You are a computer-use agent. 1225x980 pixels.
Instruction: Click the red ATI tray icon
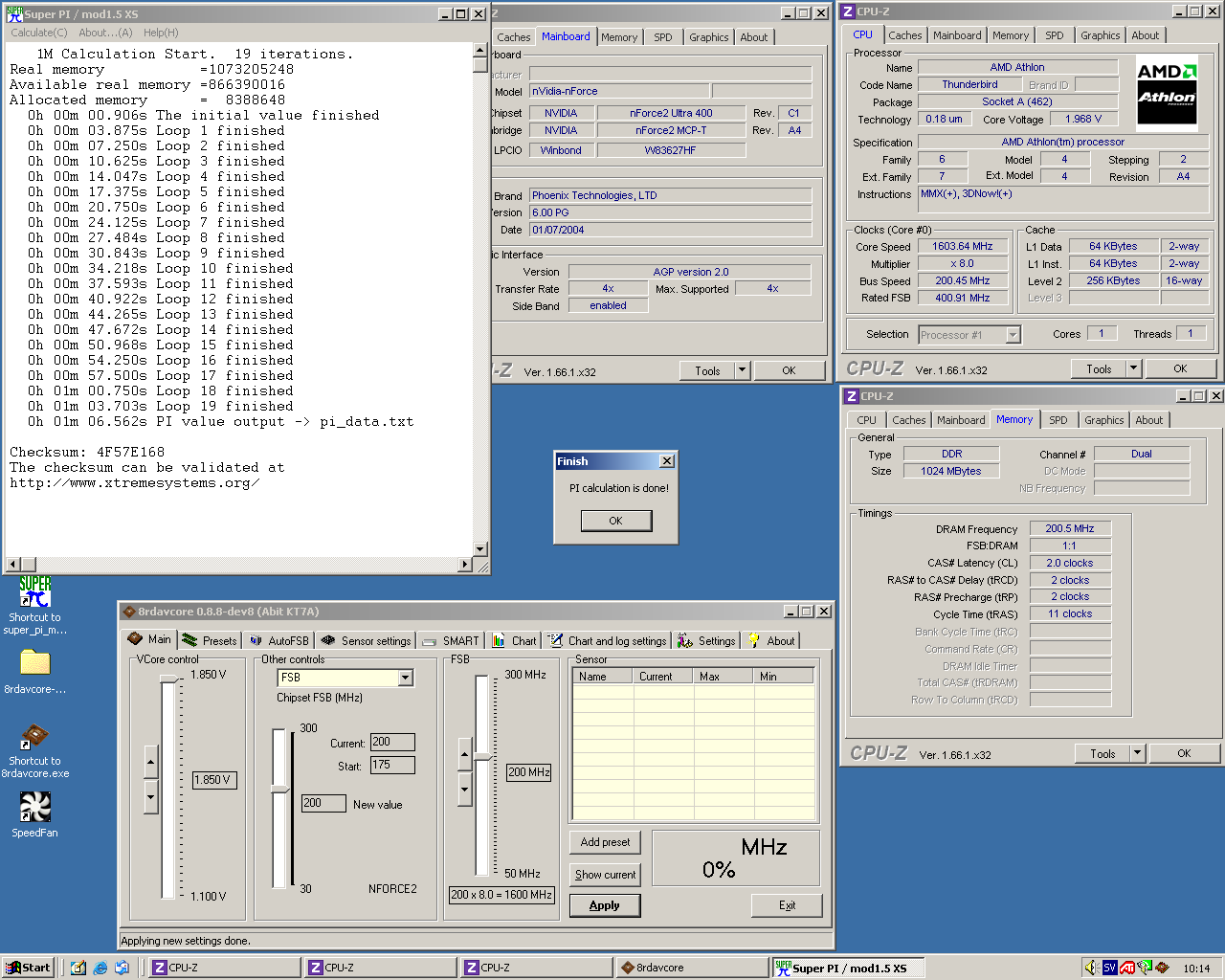pyautogui.click(x=1127, y=968)
